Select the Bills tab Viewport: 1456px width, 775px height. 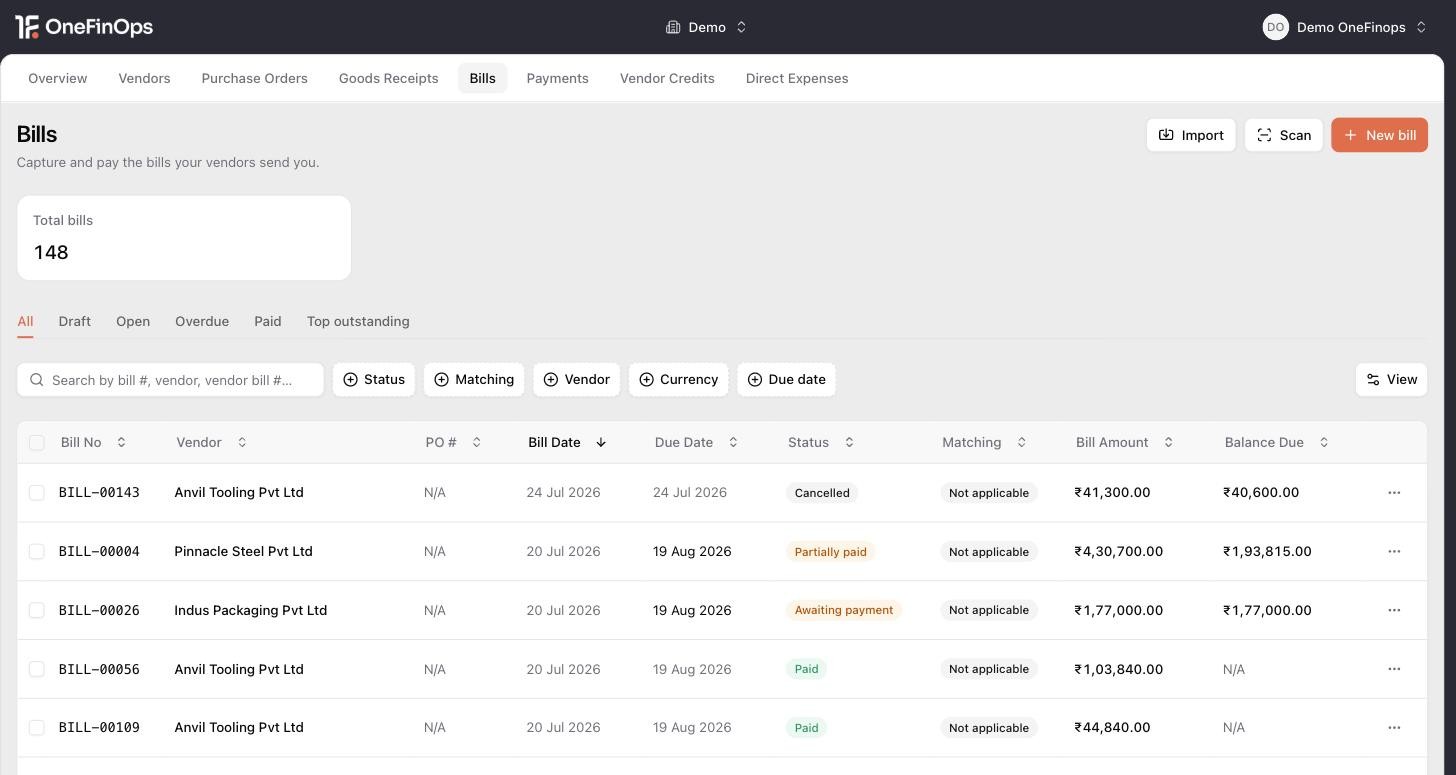(483, 78)
